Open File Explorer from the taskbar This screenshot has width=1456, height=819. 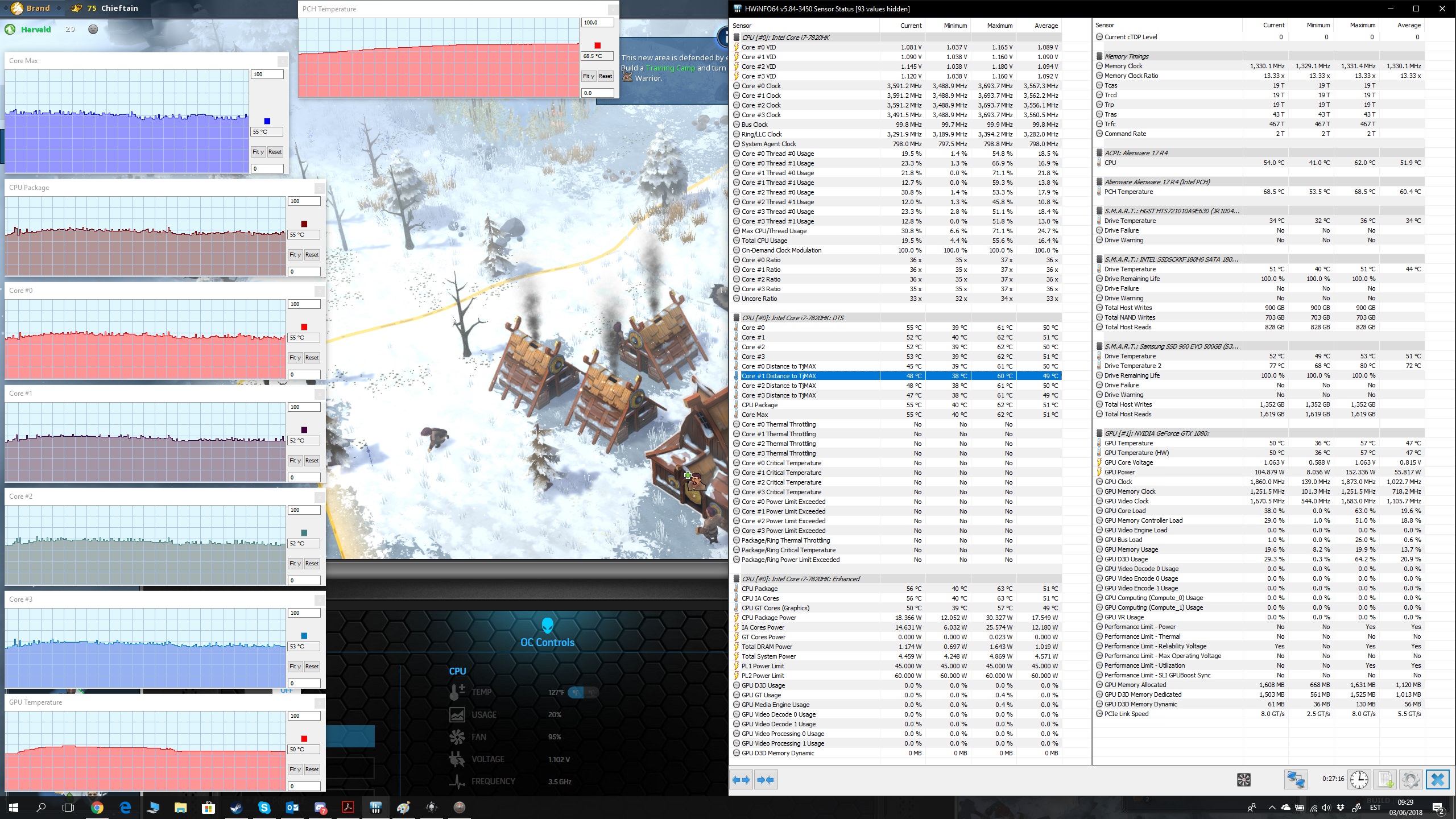(x=180, y=808)
